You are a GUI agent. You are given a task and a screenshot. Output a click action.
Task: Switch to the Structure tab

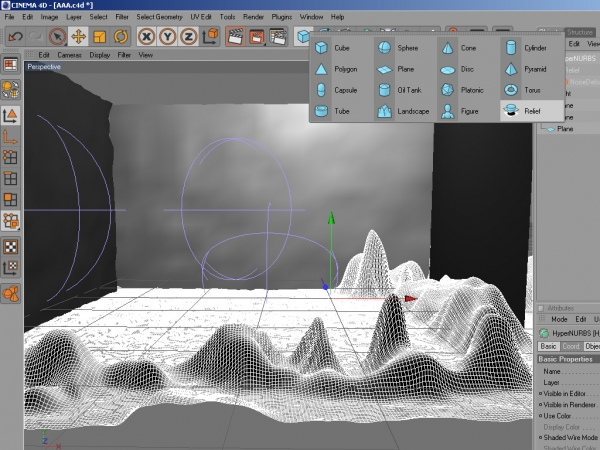coord(579,32)
